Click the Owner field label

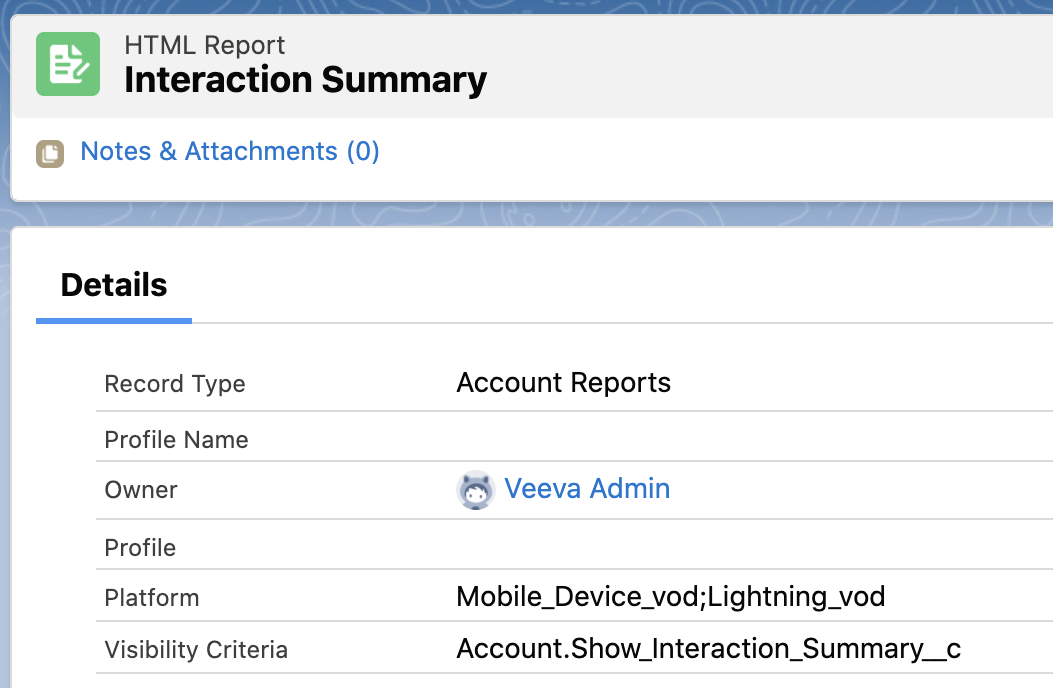pyautogui.click(x=141, y=490)
